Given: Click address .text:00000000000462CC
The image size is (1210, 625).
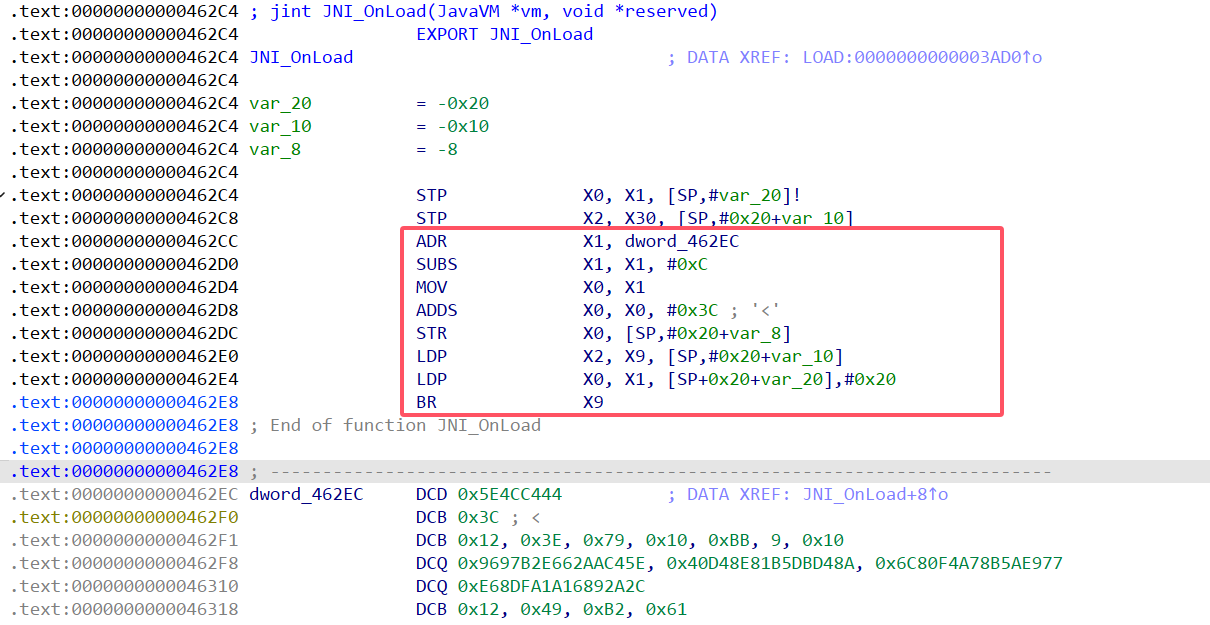Looking at the screenshot, I should (124, 241).
